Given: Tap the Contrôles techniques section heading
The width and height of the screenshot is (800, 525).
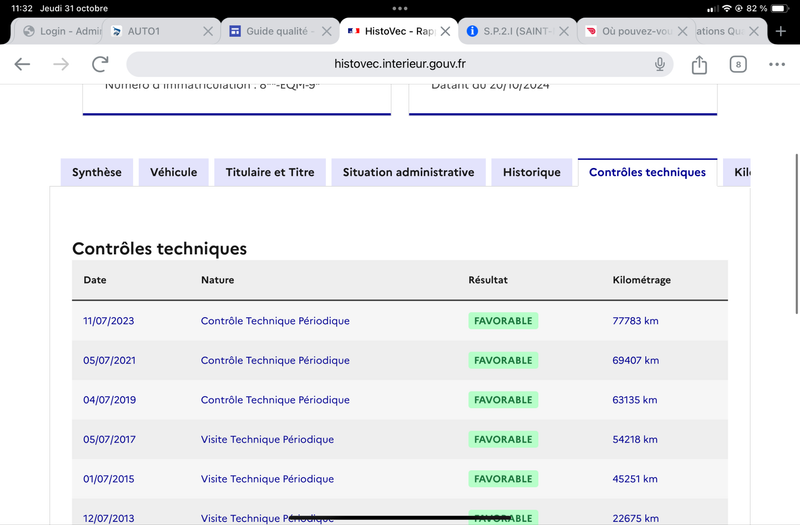Looking at the screenshot, I should pyautogui.click(x=159, y=248).
